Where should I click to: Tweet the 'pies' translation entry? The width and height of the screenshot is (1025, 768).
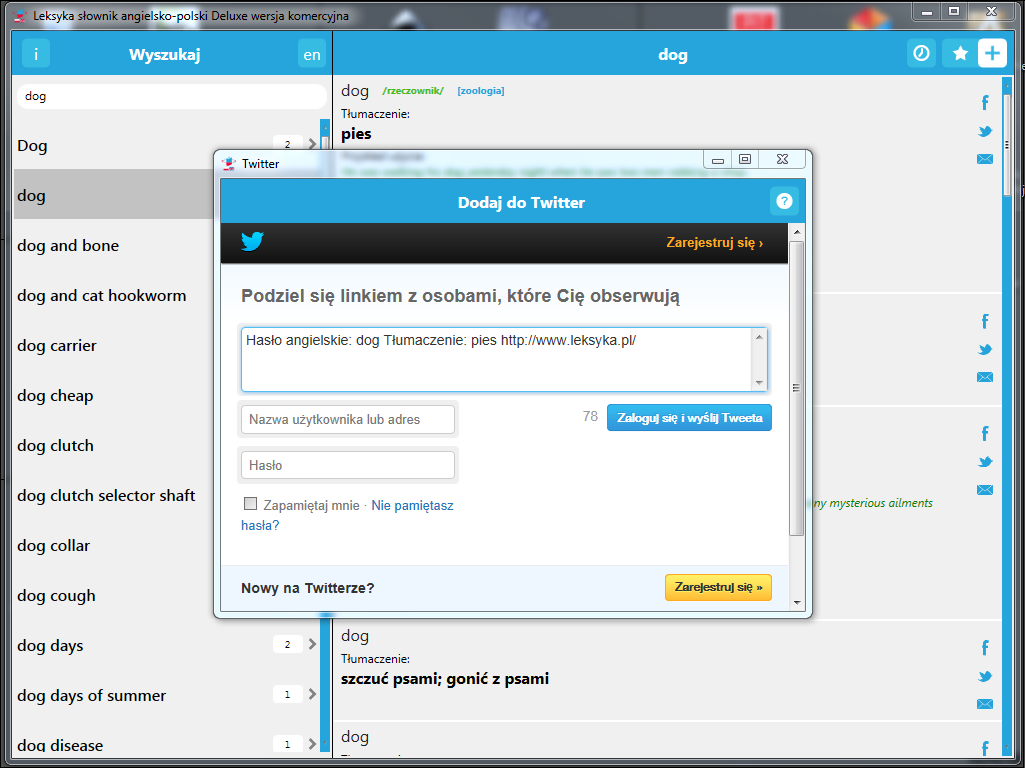984,131
